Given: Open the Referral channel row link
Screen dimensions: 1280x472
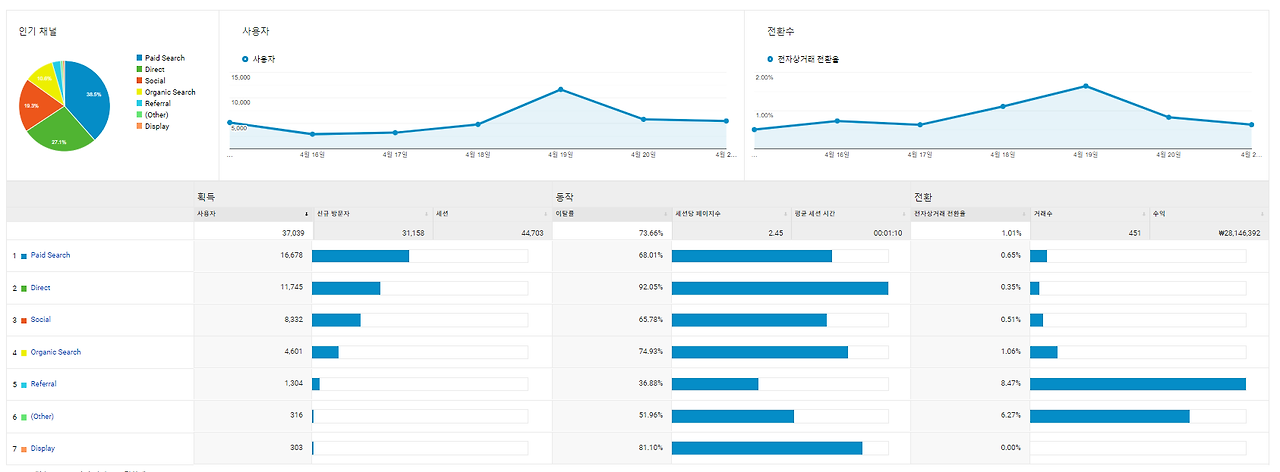Looking at the screenshot, I should [43, 384].
